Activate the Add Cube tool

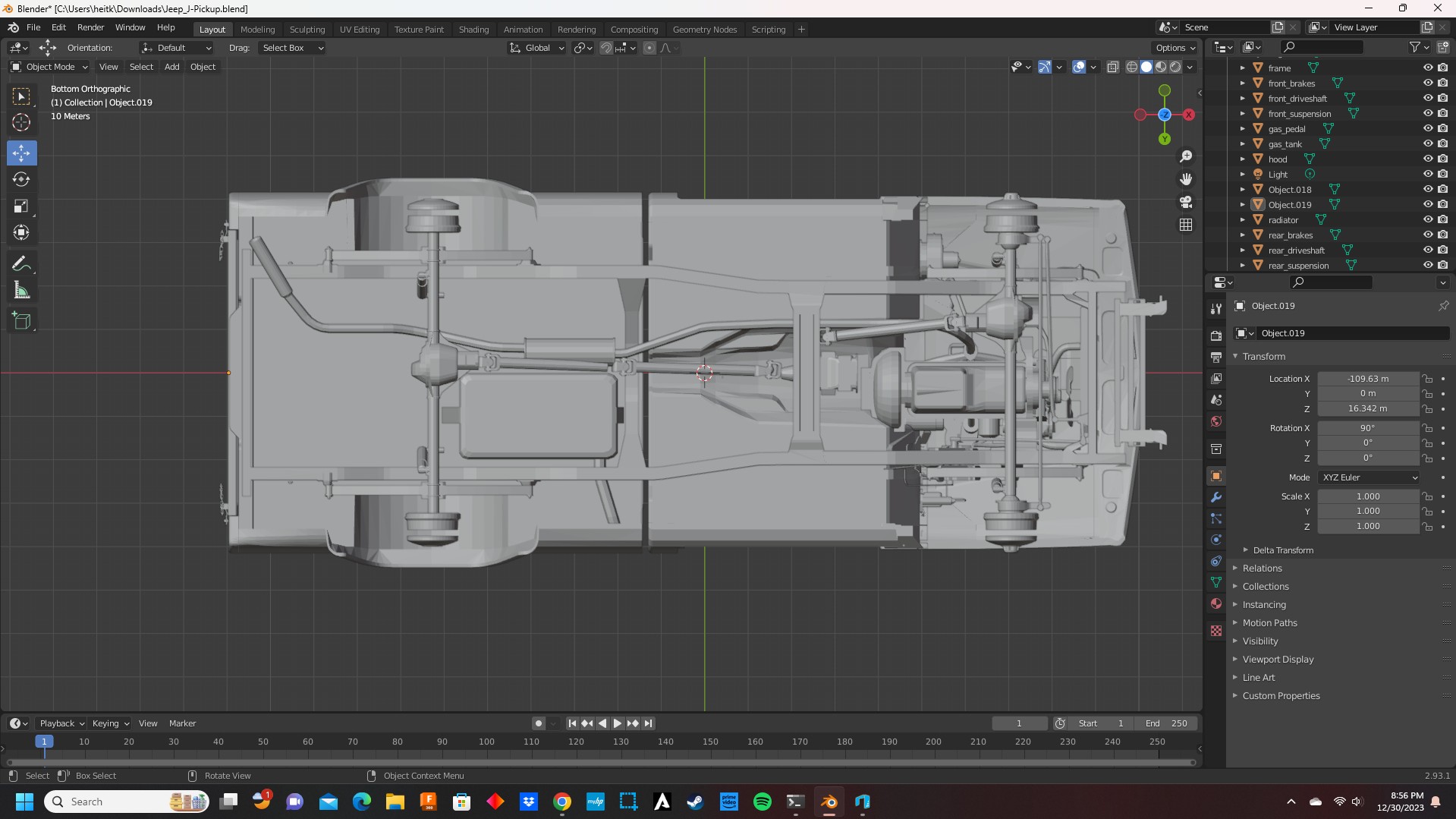pyautogui.click(x=21, y=321)
